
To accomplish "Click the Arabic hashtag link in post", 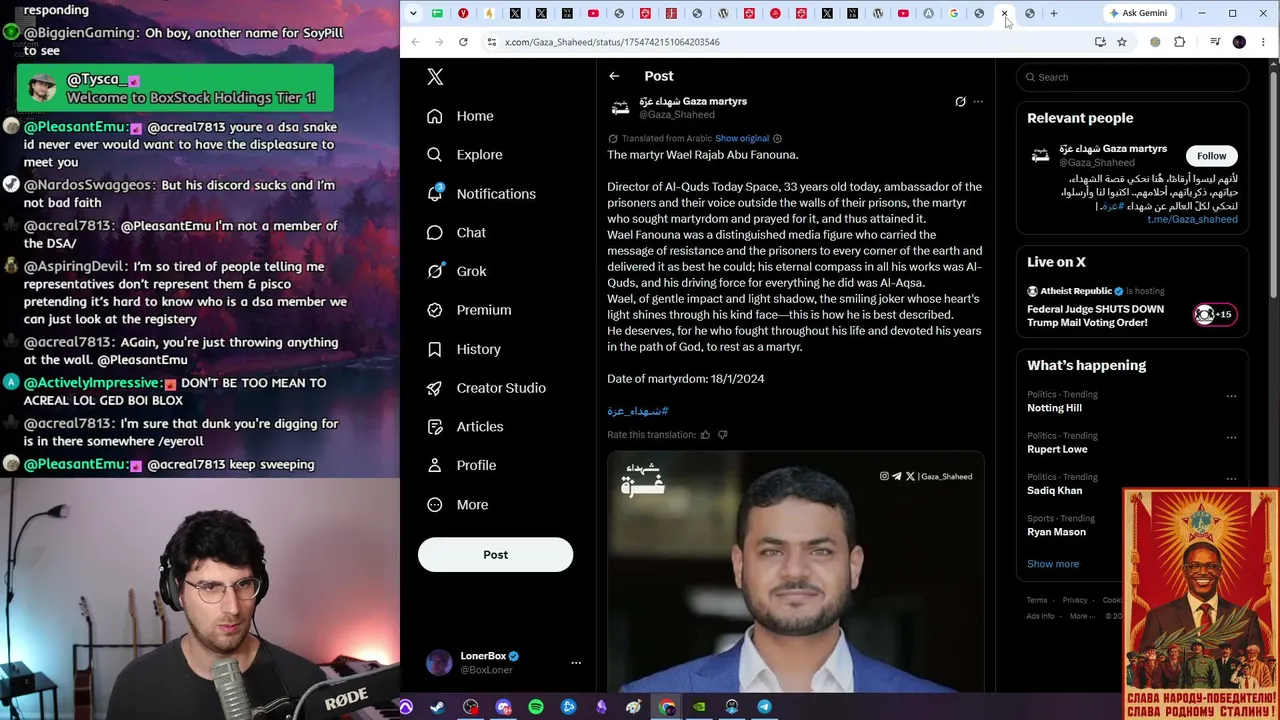I will coord(638,411).
